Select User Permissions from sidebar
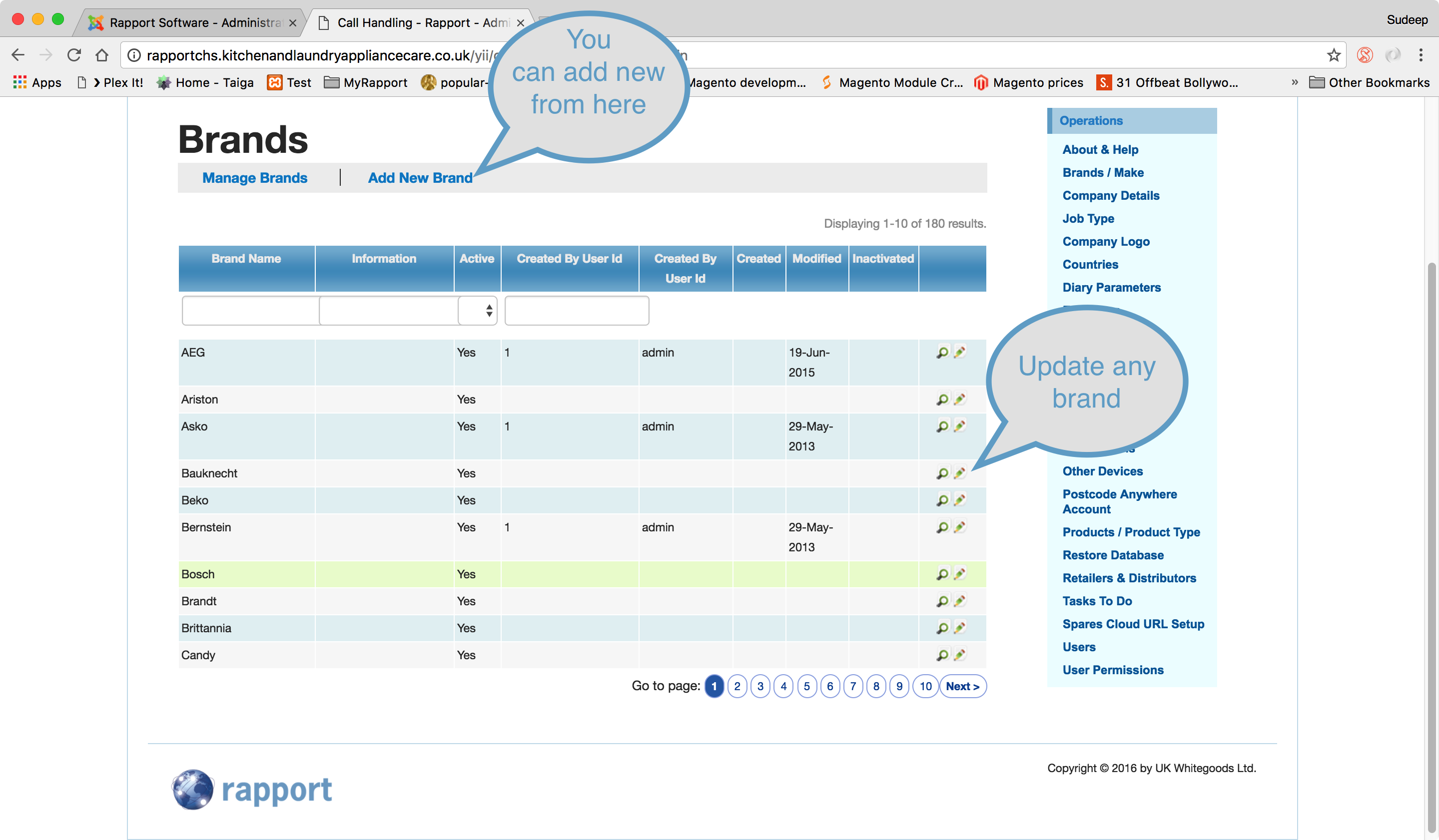Screen dimensions: 1439x840 1113,670
